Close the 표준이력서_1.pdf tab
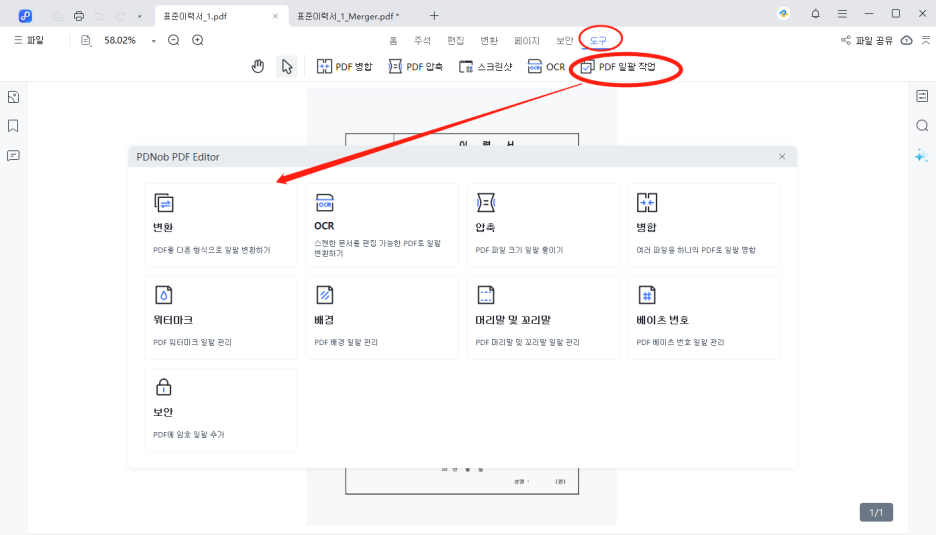This screenshot has width=936, height=535. (x=275, y=16)
